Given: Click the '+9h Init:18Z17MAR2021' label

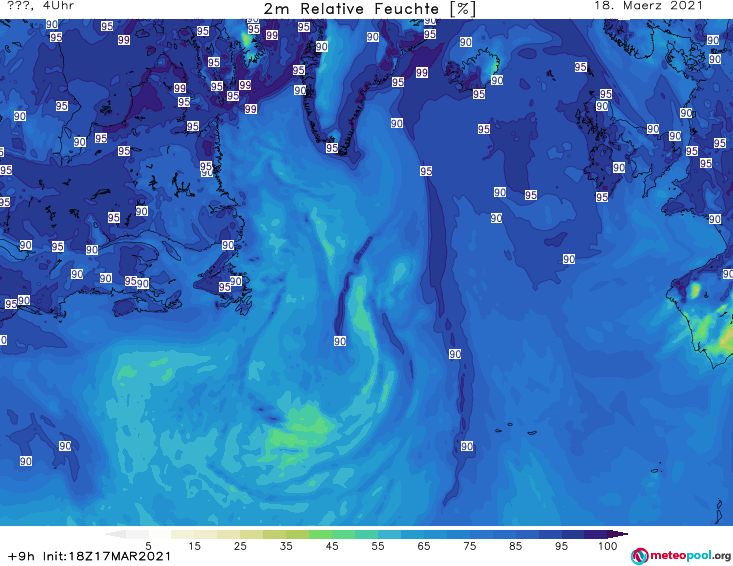Looking at the screenshot, I should [89, 556].
